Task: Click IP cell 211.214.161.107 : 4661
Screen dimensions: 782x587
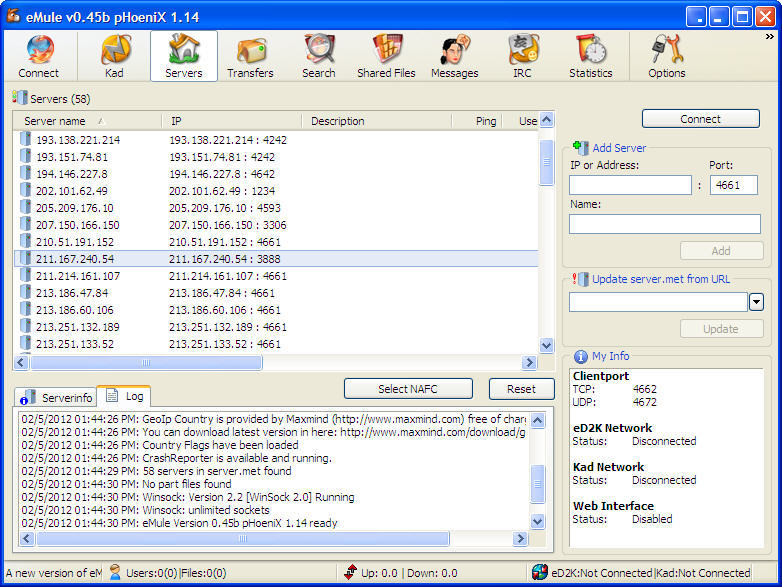Action: (228, 276)
